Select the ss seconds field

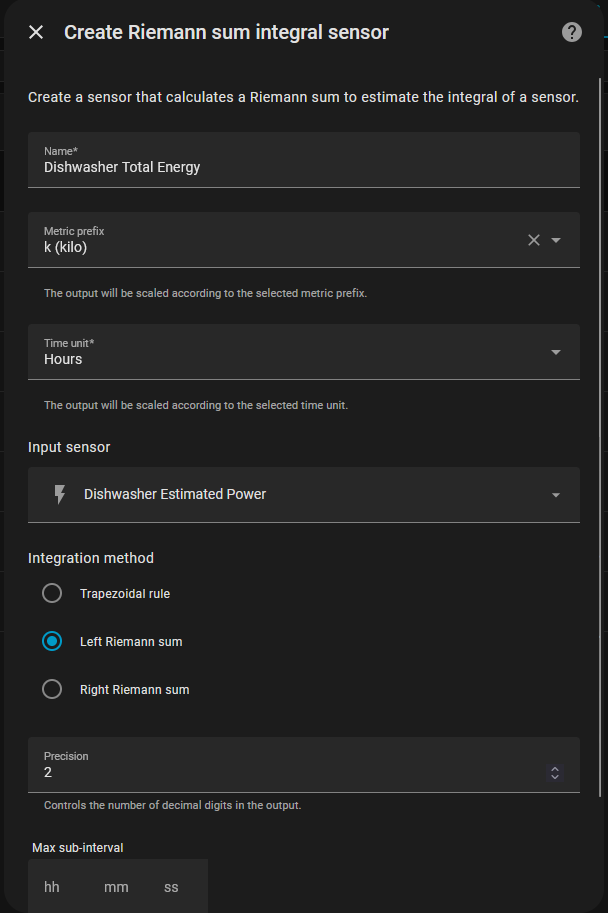(172, 887)
